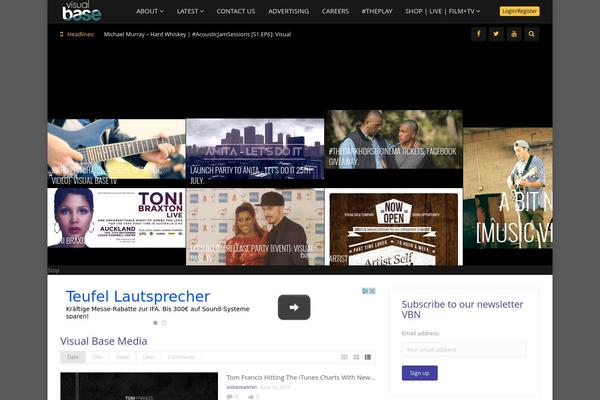Click the Visual Base logo
This screenshot has width=600, height=400.
coord(82,11)
